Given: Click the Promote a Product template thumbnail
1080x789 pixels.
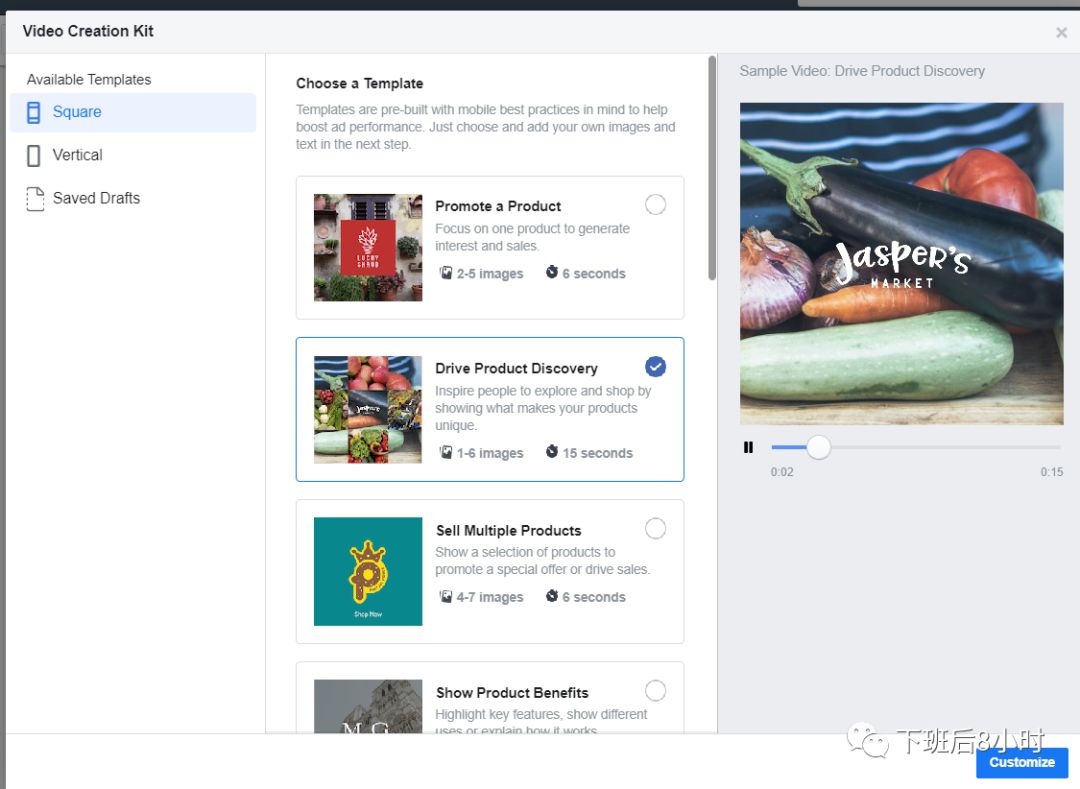Looking at the screenshot, I should point(367,246).
